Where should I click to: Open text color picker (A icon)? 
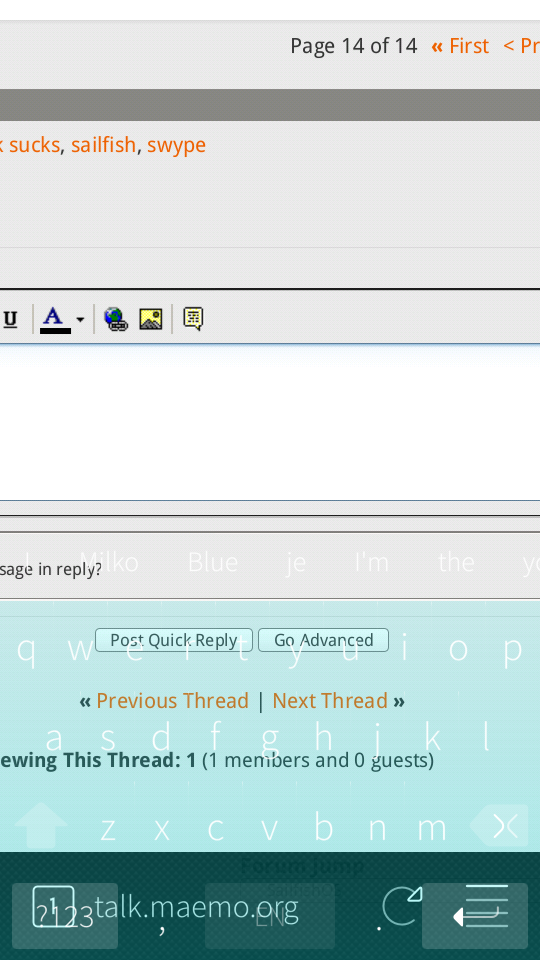(54, 319)
